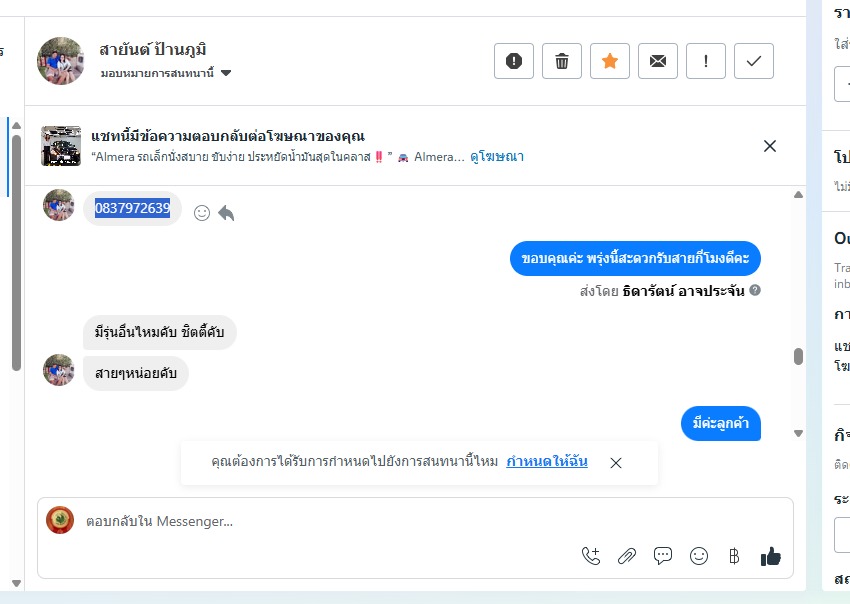Open the ดูโฆษณา ad link
Image resolution: width=850 pixels, height=604 pixels.
point(497,157)
